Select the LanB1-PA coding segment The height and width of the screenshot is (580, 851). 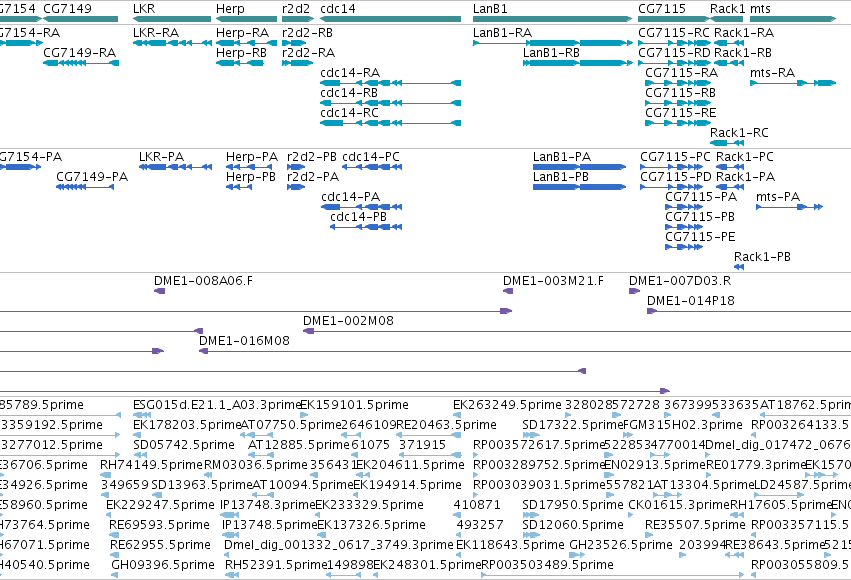tap(580, 167)
